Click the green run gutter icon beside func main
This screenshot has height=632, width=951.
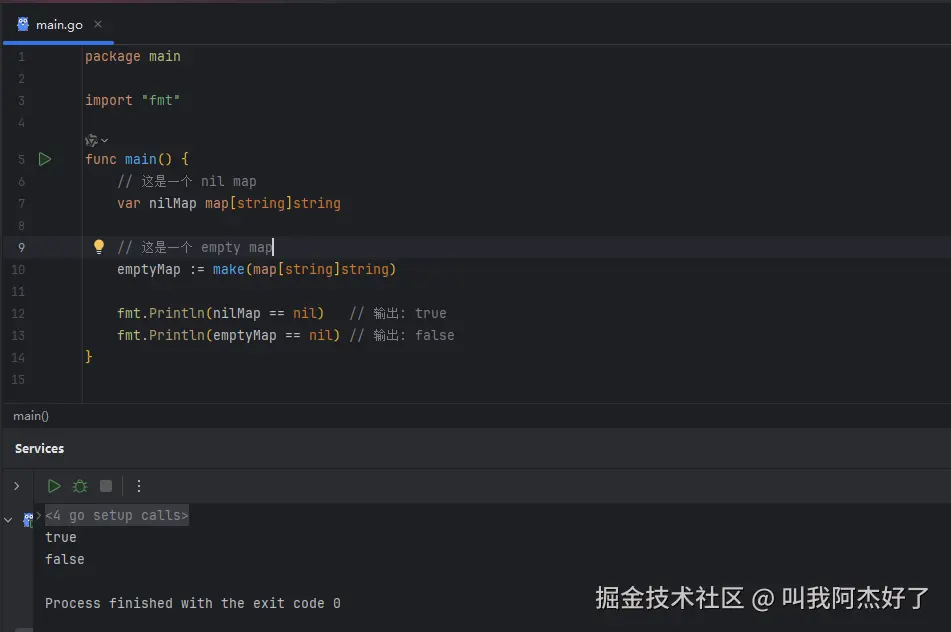pos(44,159)
